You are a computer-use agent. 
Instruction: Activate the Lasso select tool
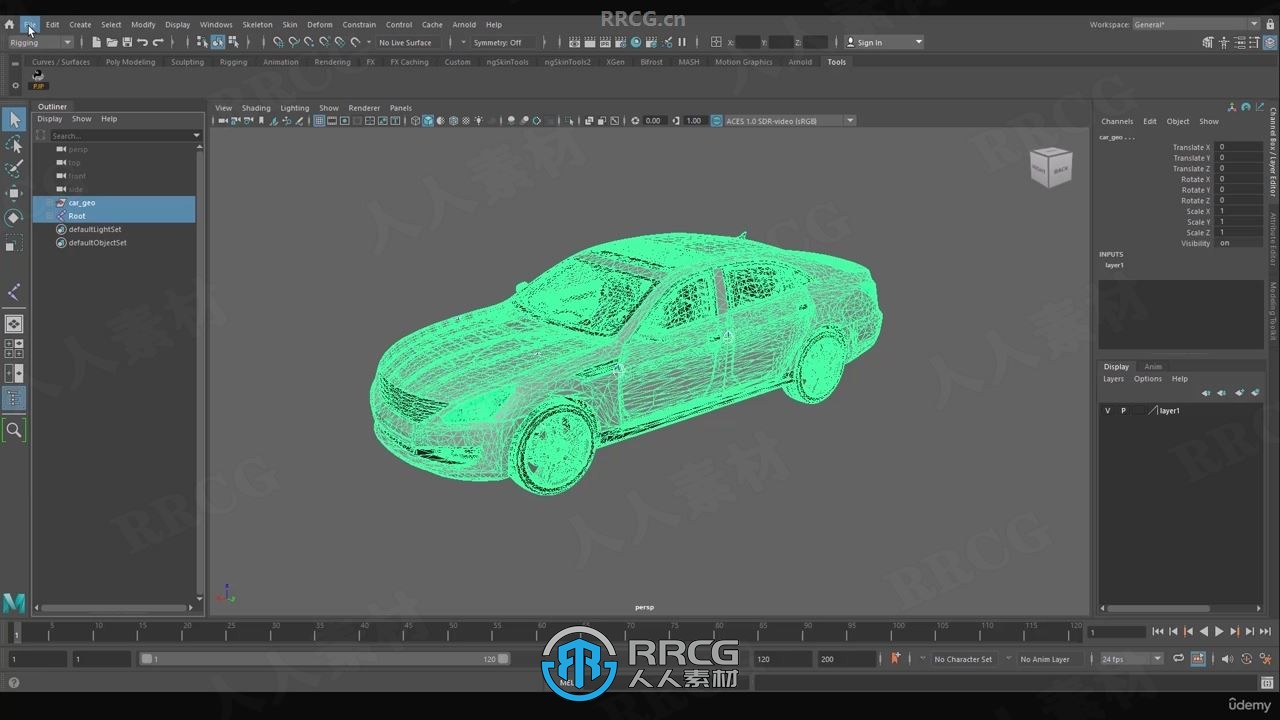pyautogui.click(x=14, y=145)
